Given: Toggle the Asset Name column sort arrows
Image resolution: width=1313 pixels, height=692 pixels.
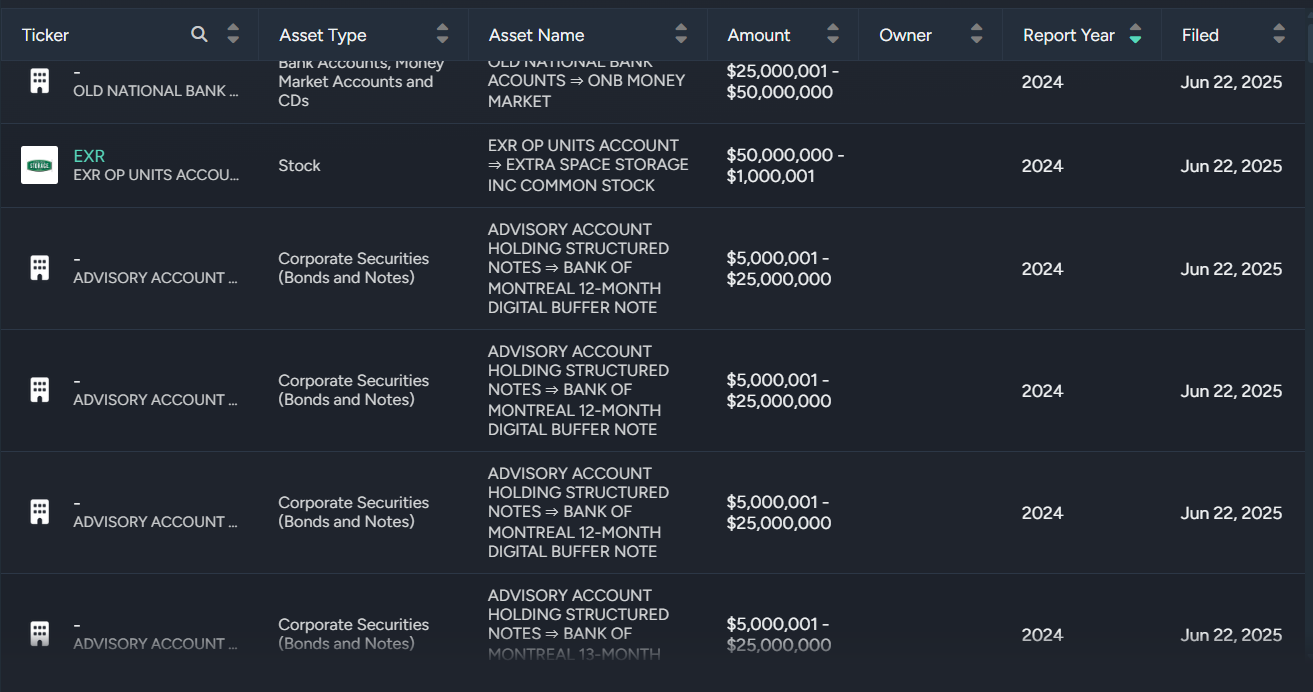Looking at the screenshot, I should click(681, 35).
